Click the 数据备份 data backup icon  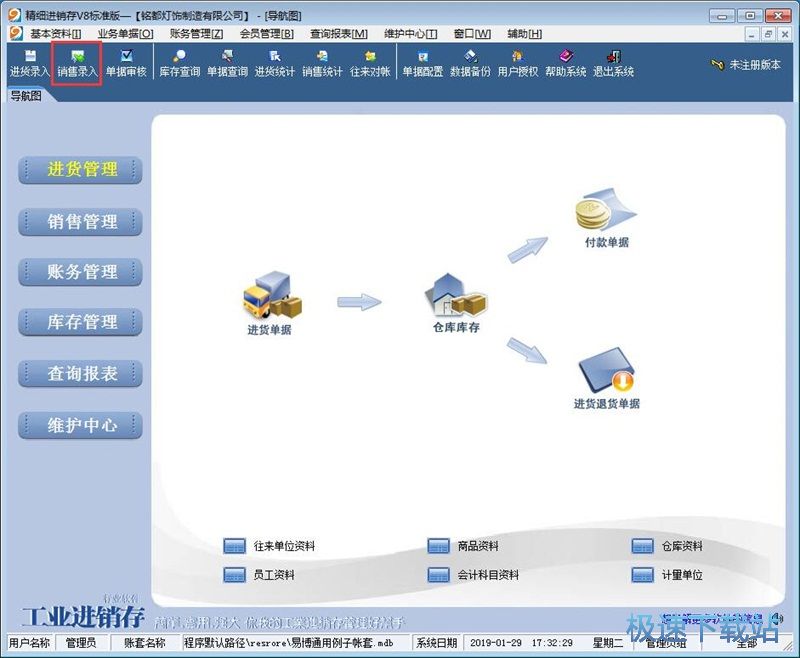tap(471, 62)
